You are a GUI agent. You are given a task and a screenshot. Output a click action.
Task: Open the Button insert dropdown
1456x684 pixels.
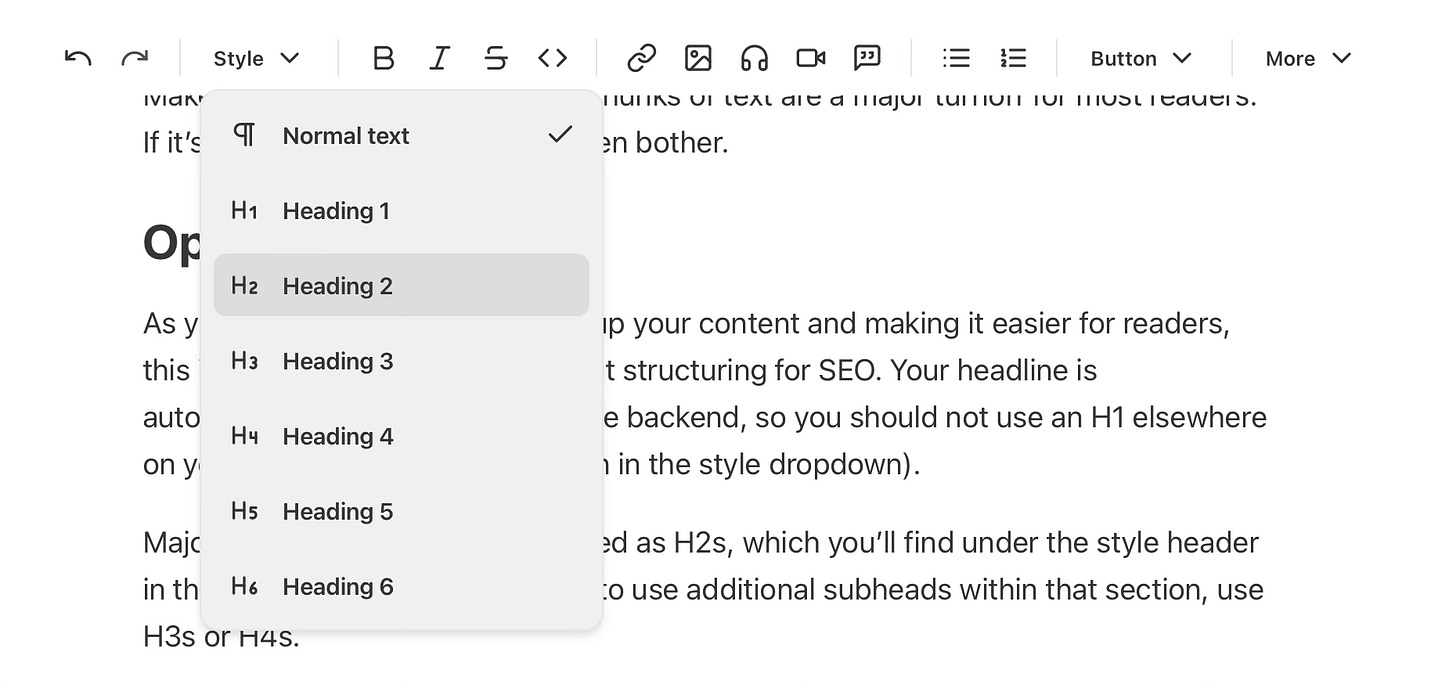point(1139,58)
